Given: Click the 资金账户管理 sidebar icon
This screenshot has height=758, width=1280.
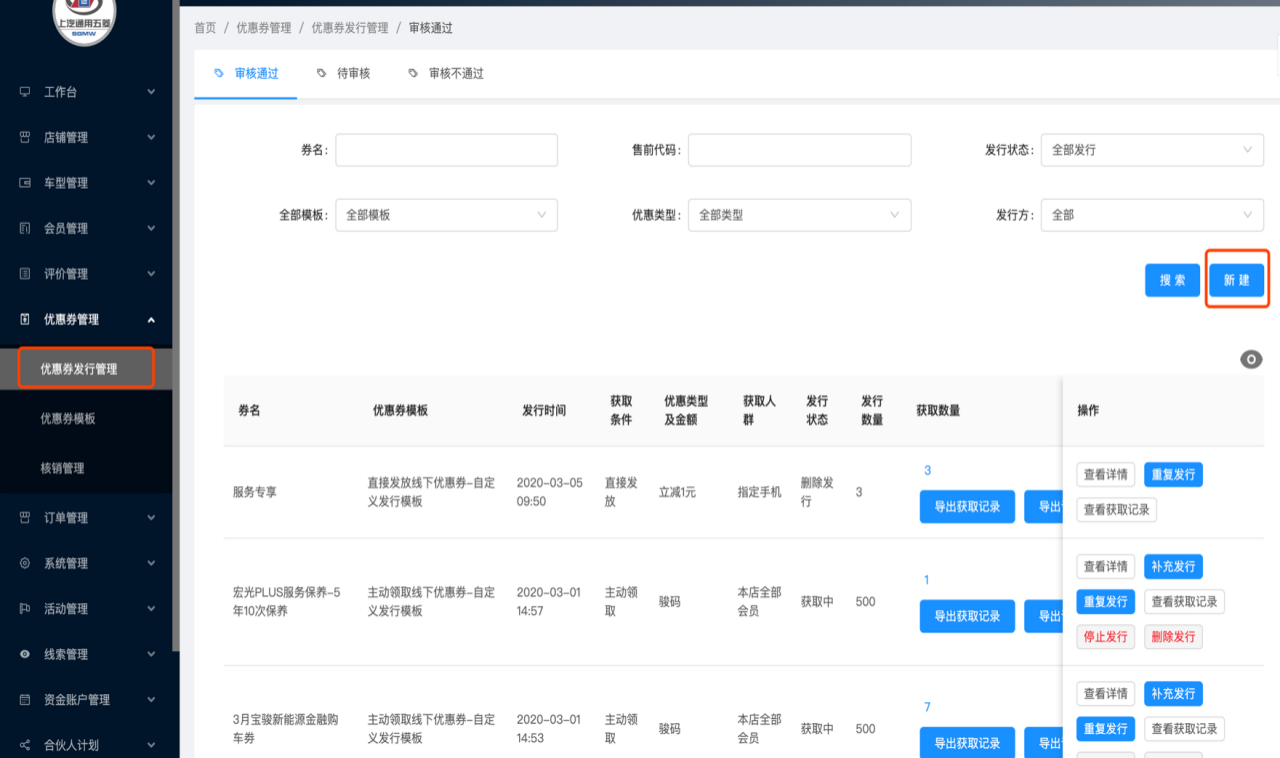Looking at the screenshot, I should pos(25,700).
